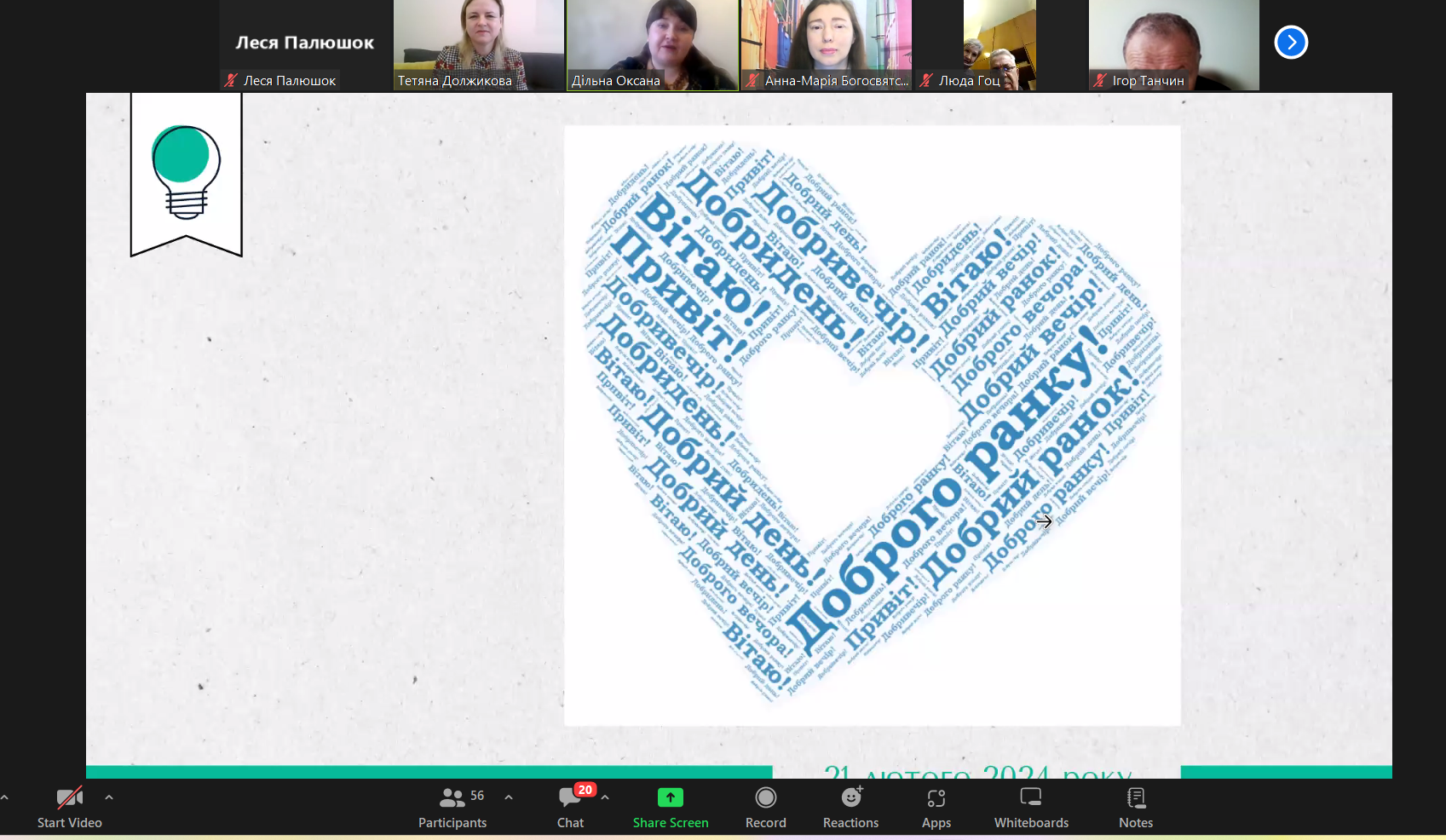The width and height of the screenshot is (1446, 840).
Task: Expand chat options arrow beside Chat
Action: [x=605, y=797]
